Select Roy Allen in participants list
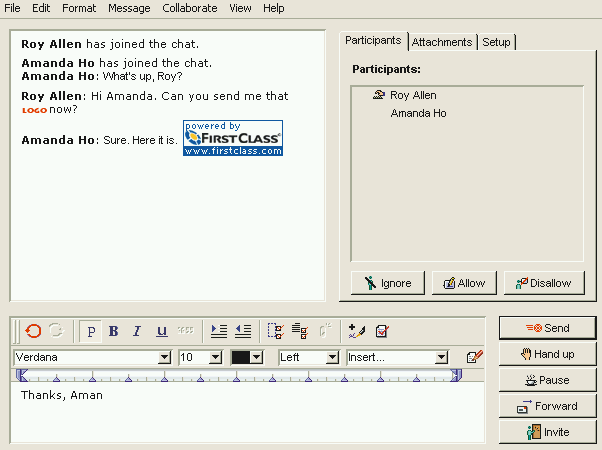The height and width of the screenshot is (450, 602). (x=412, y=95)
